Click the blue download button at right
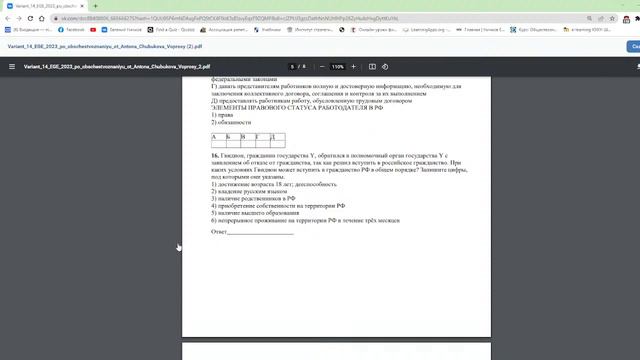Image resolution: width=640 pixels, height=360 pixels. [x=633, y=47]
